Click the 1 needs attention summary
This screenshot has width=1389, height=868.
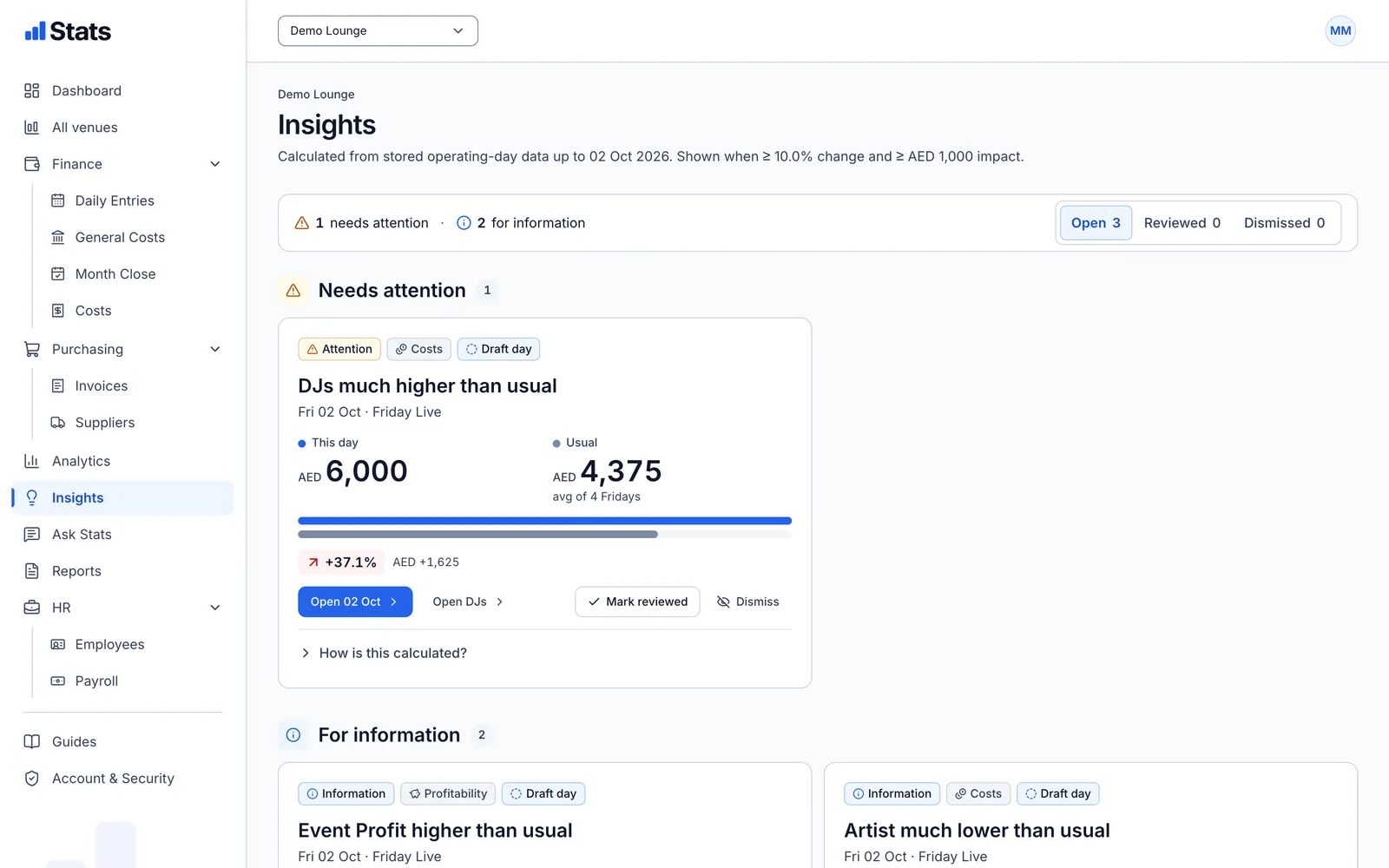[x=362, y=223]
